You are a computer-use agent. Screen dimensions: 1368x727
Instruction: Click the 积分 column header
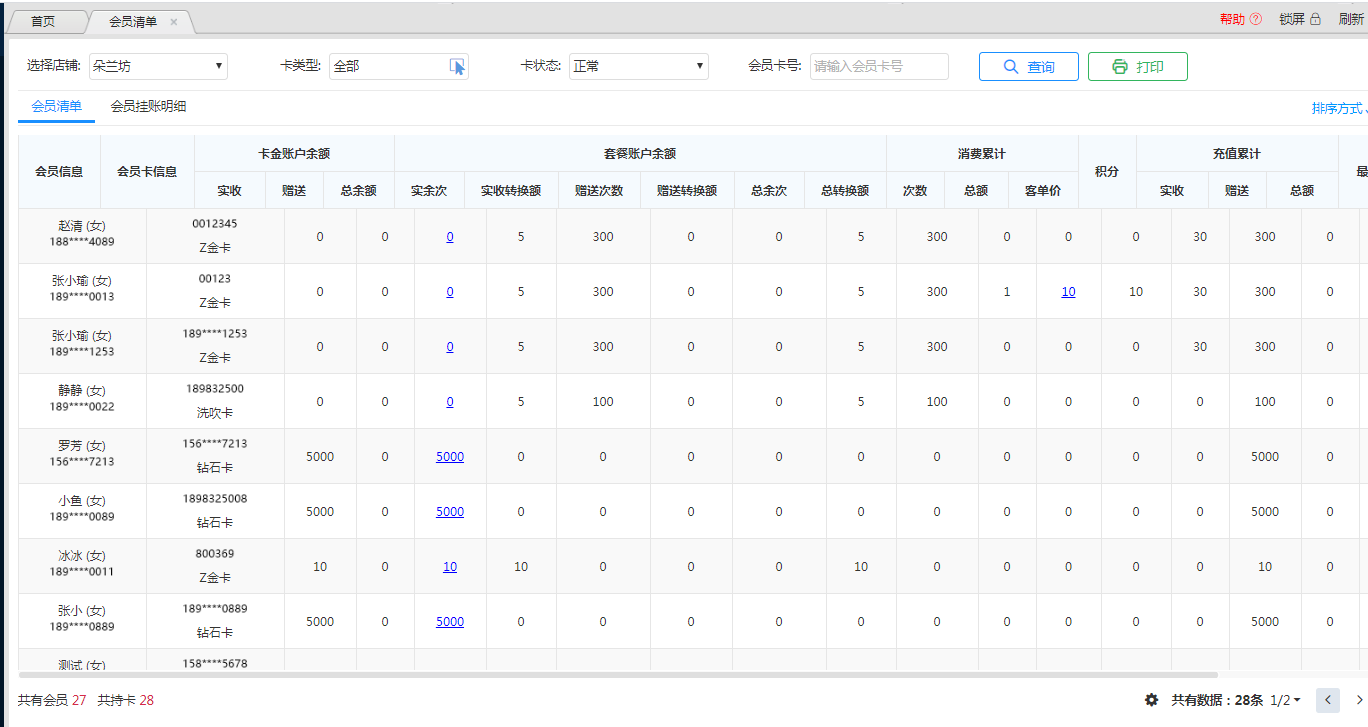[1107, 171]
